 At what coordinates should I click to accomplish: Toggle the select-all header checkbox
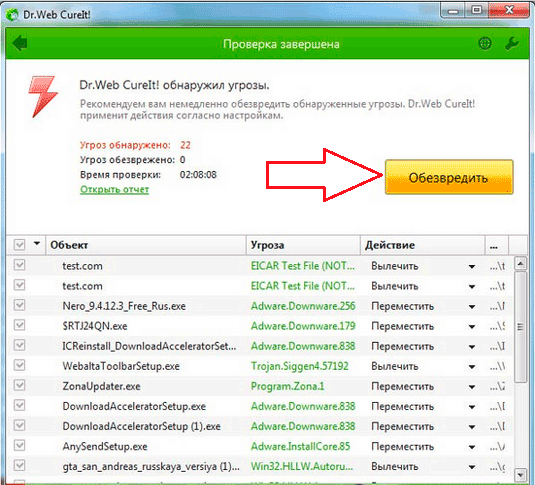coord(19,244)
